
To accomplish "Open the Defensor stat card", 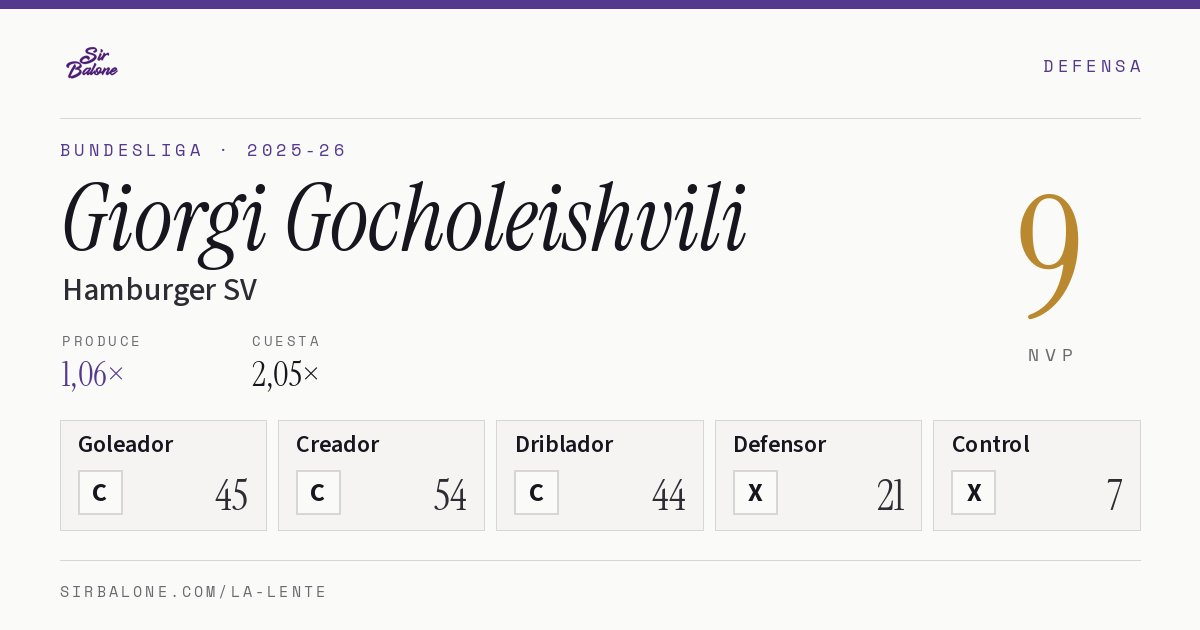I will (818, 475).
